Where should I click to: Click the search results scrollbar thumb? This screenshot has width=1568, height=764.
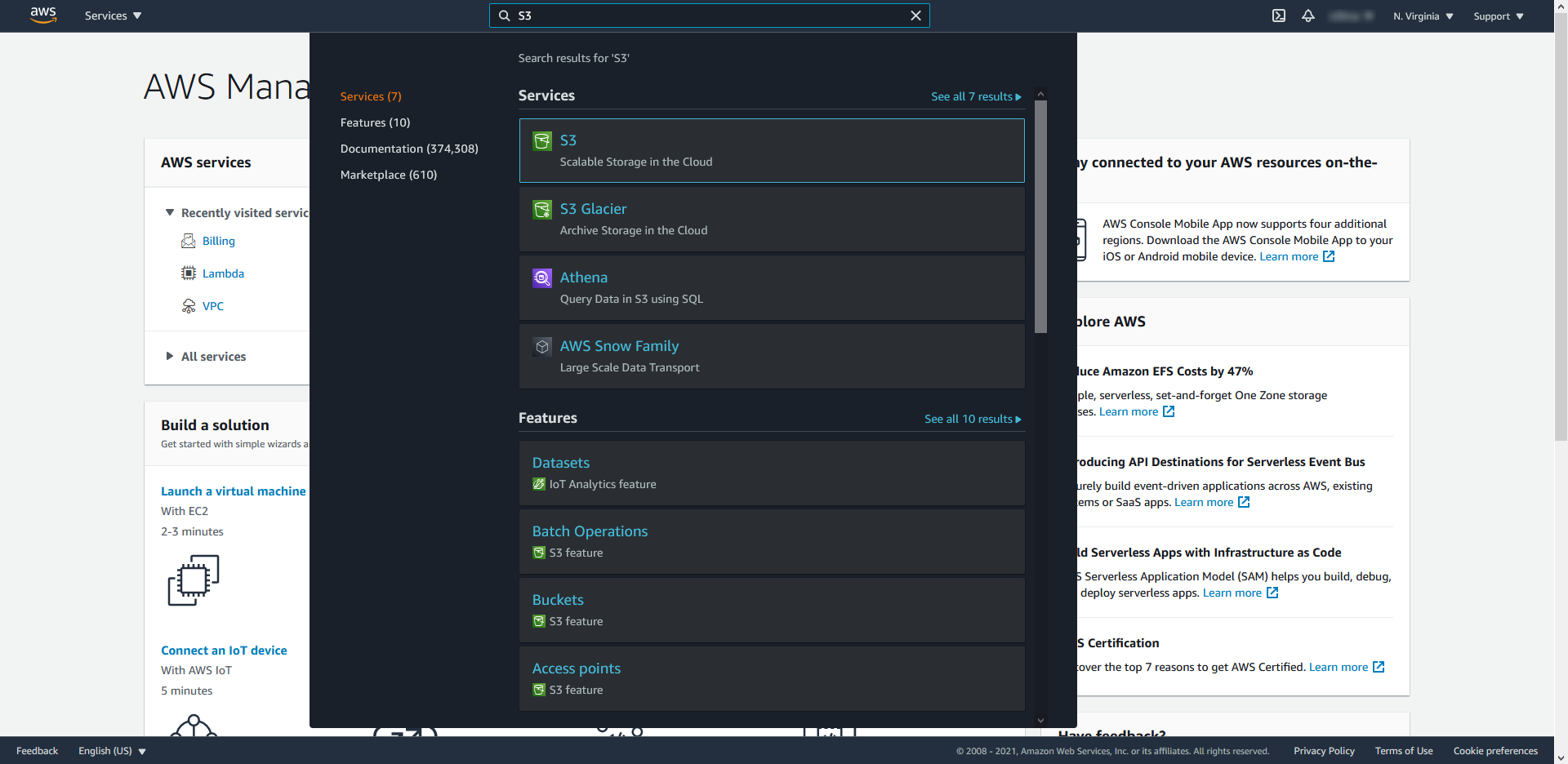coord(1040,216)
